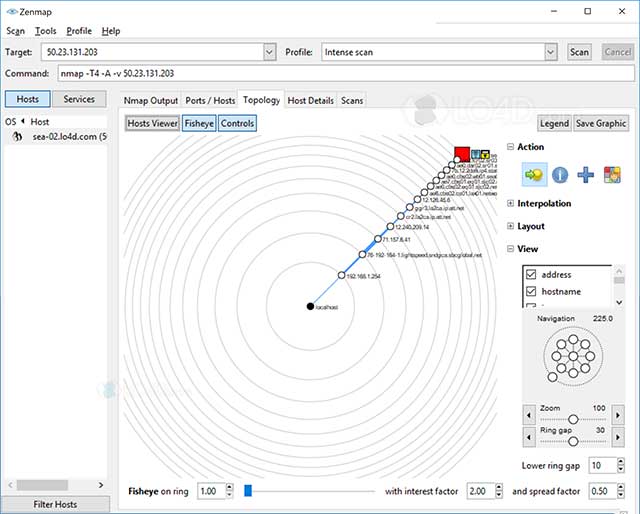Click the colored squares fill region icon
The width and height of the screenshot is (640, 514).
(612, 175)
